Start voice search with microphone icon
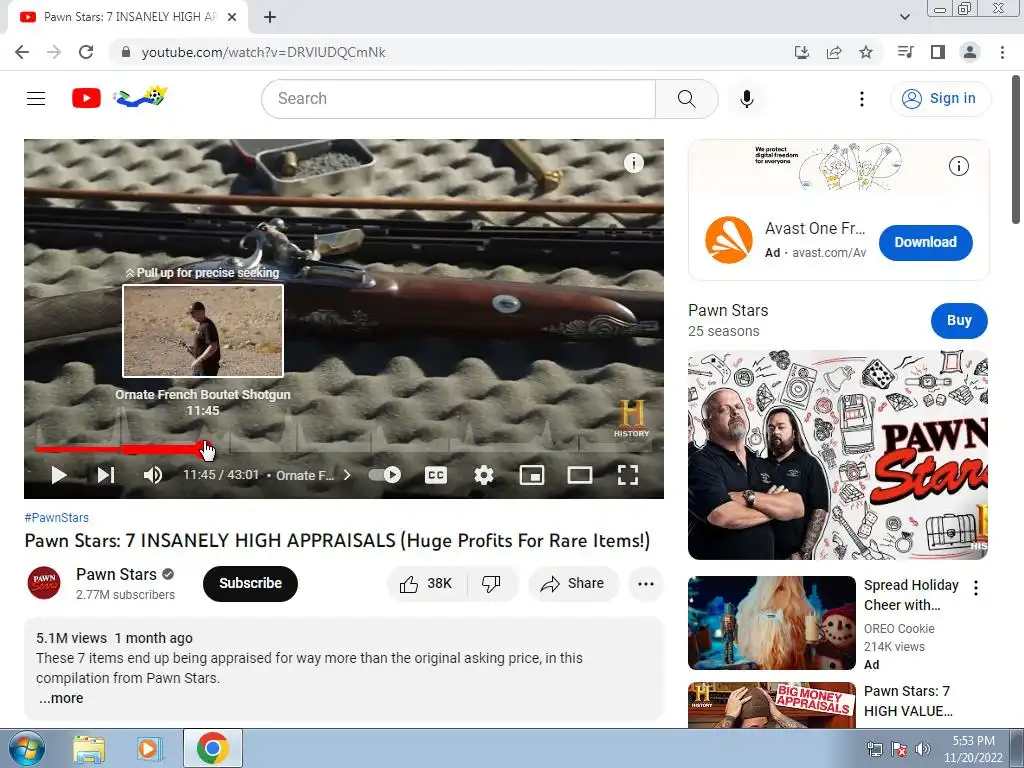 point(746,99)
